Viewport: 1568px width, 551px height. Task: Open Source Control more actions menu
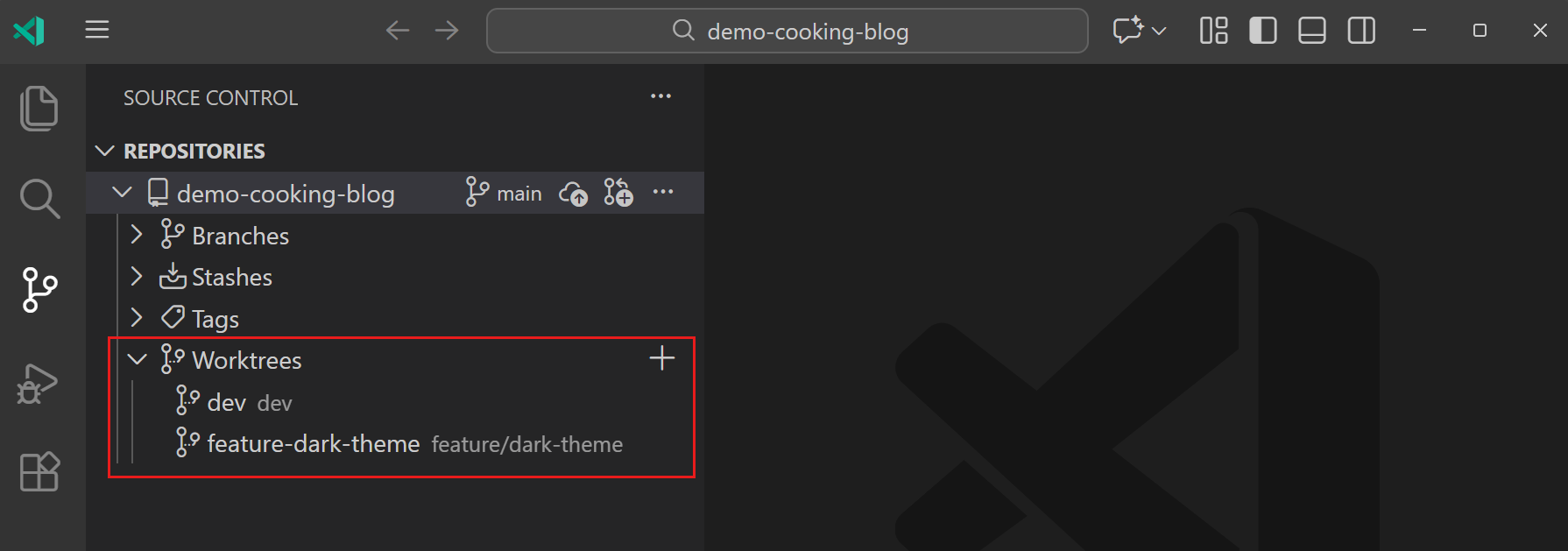[x=660, y=96]
